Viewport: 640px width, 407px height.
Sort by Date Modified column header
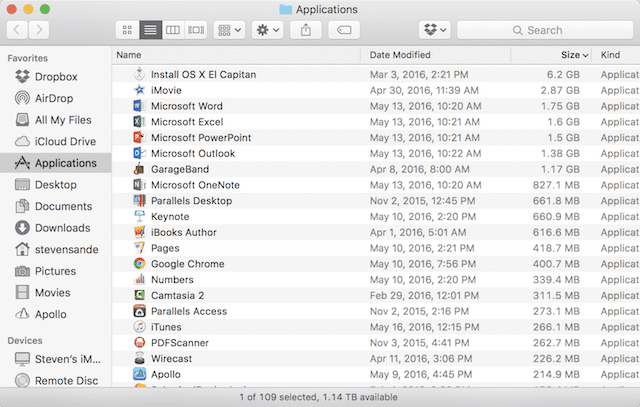(x=400, y=54)
